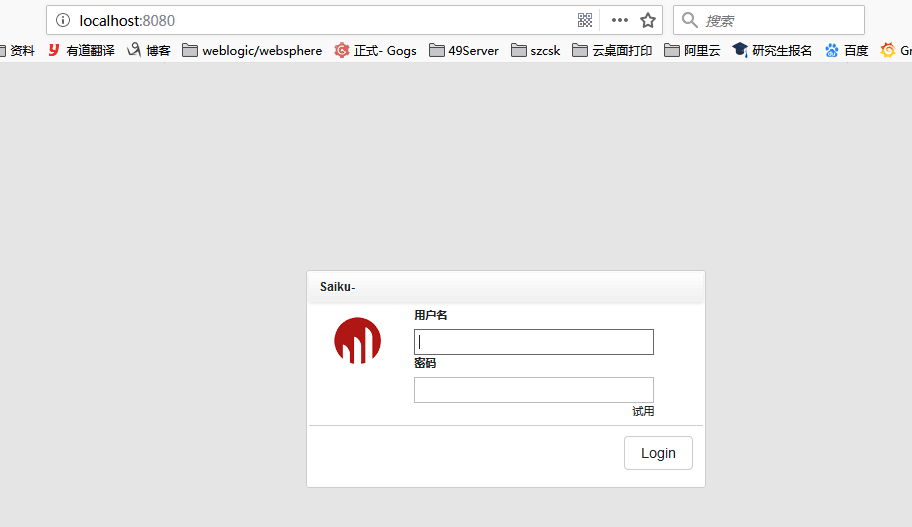The width and height of the screenshot is (912, 527).
Task: Click the Saiku red logo
Action: coord(357,341)
